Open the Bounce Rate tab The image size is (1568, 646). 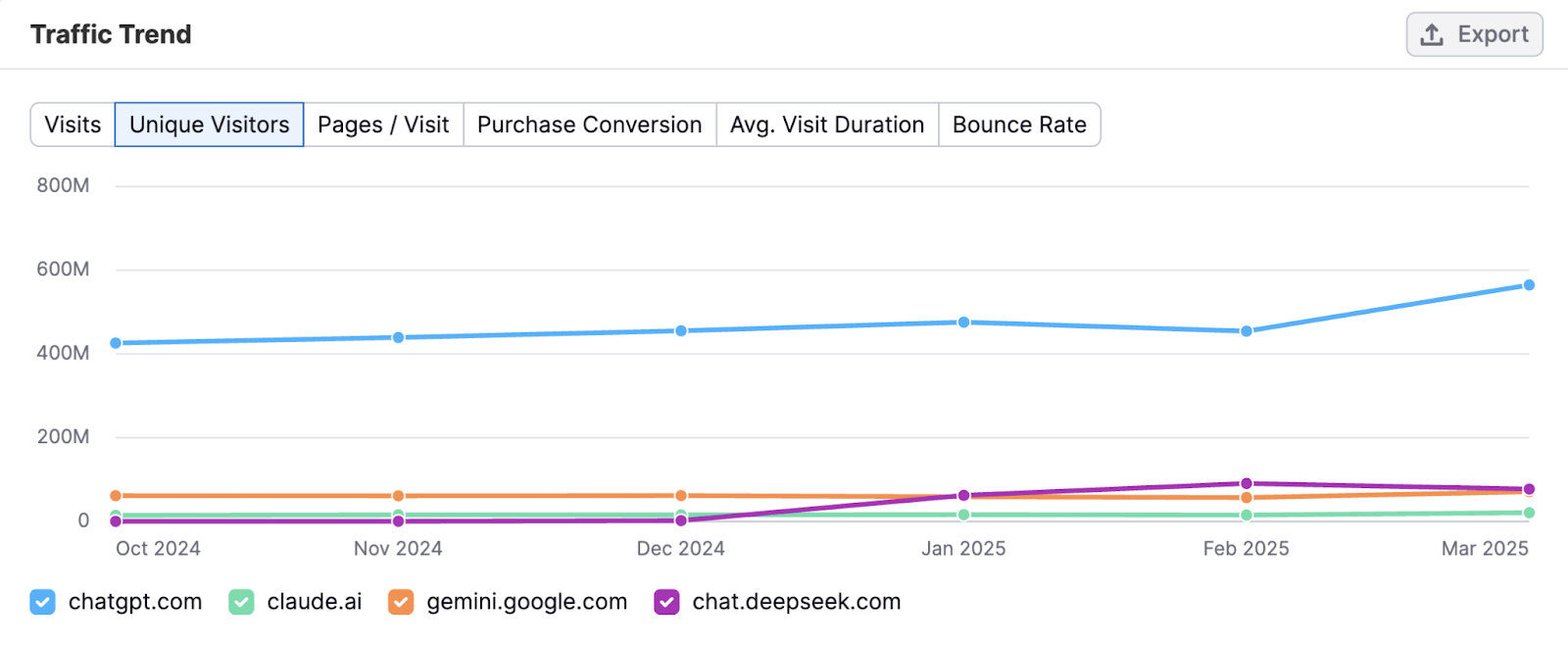1019,124
